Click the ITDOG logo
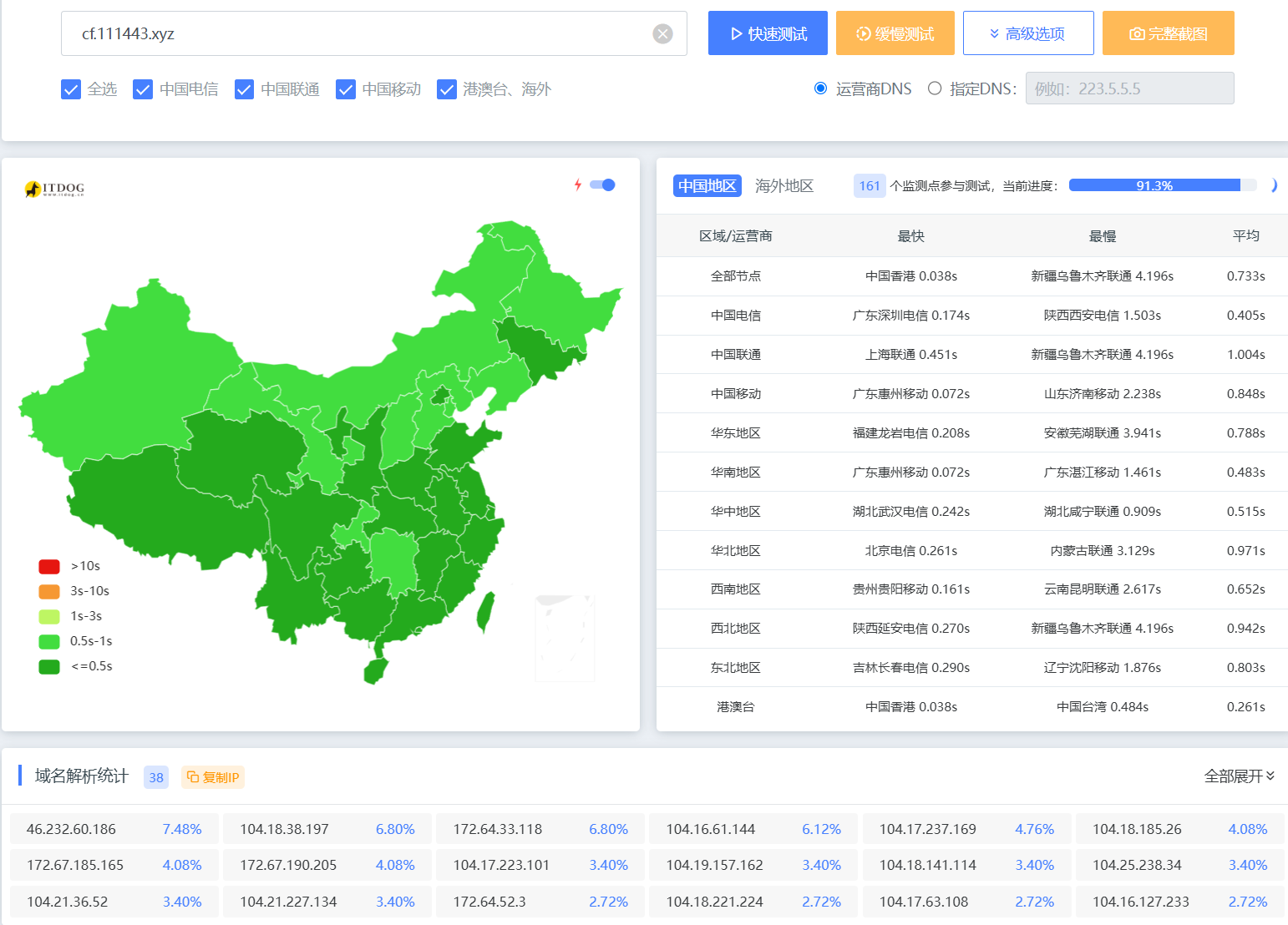This screenshot has width=1288, height=925. click(55, 190)
